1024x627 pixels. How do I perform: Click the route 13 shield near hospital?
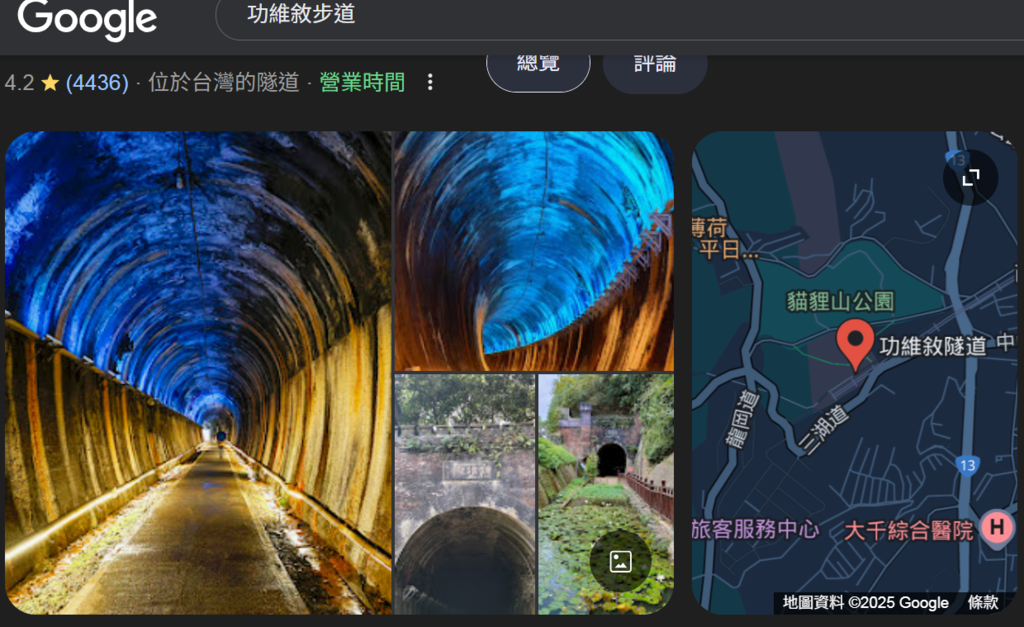click(x=967, y=466)
